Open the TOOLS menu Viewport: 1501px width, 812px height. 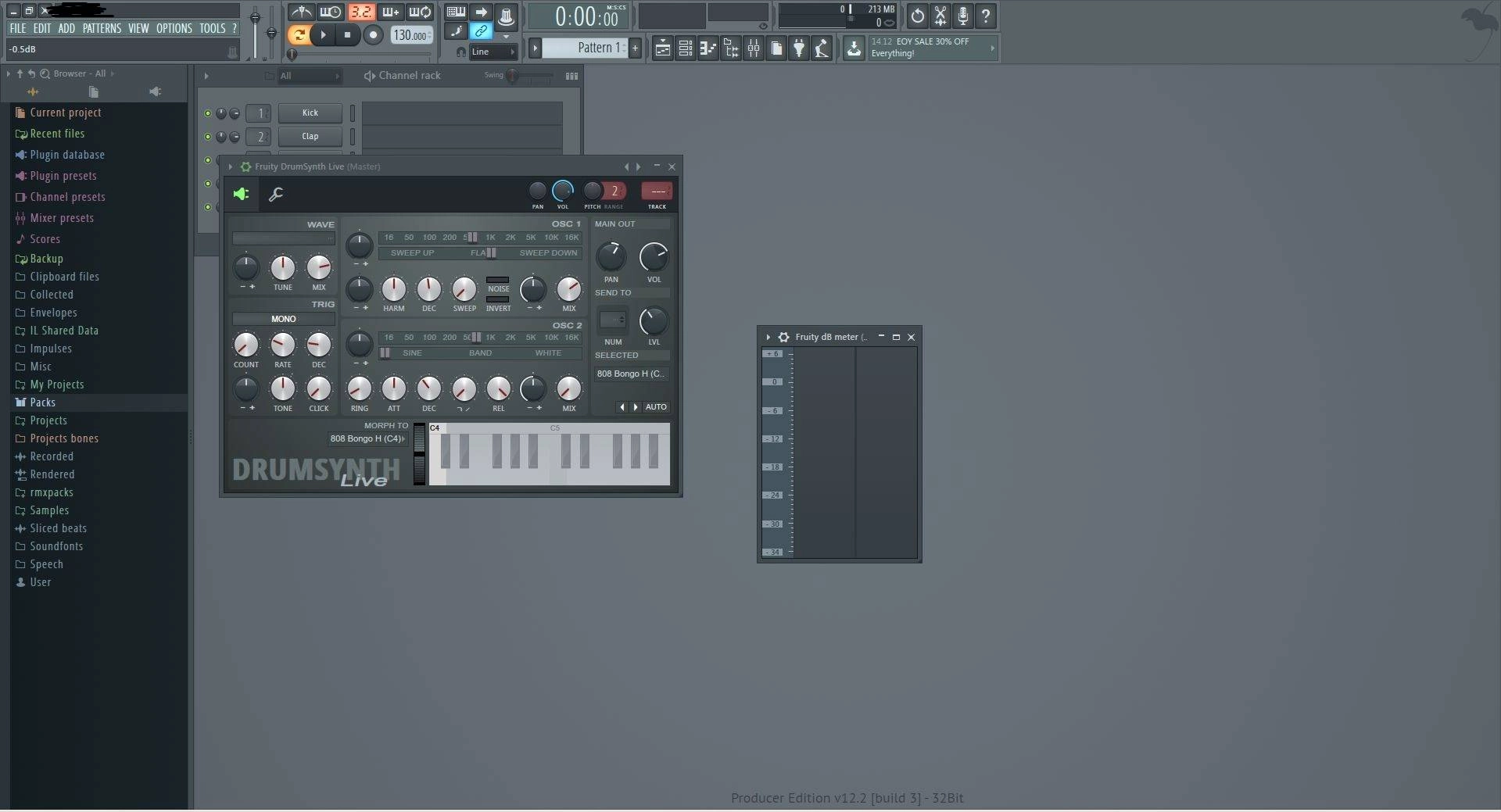212,28
